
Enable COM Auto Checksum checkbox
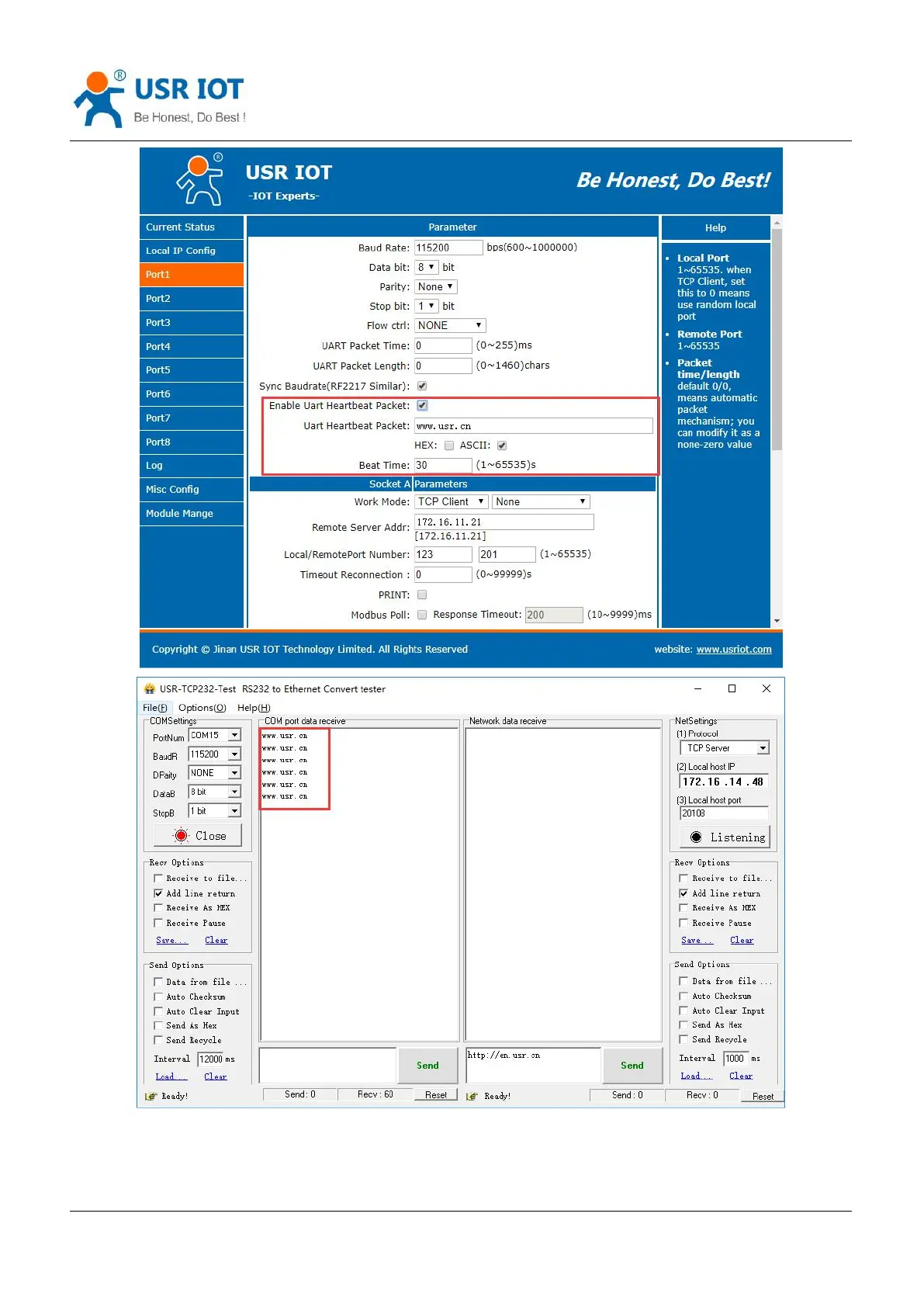click(158, 997)
